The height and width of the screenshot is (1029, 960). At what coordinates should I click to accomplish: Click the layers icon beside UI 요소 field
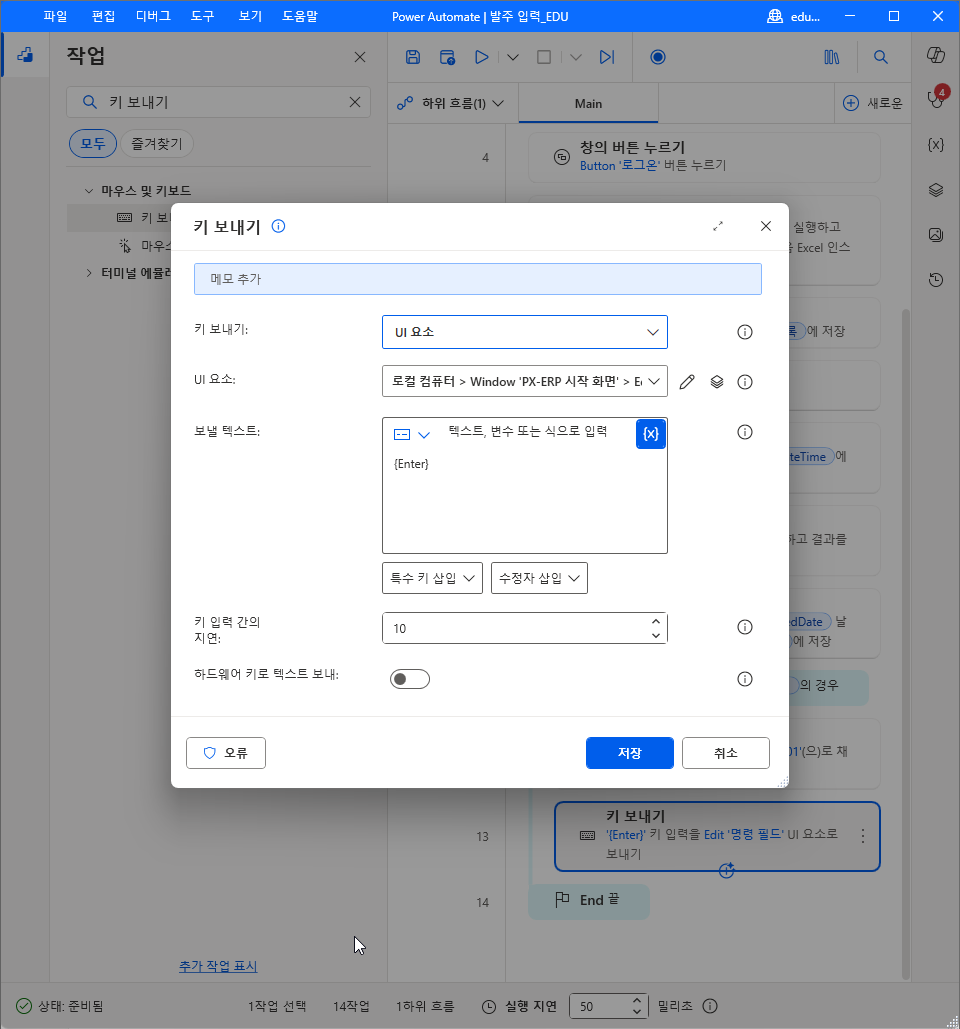pyautogui.click(x=717, y=382)
